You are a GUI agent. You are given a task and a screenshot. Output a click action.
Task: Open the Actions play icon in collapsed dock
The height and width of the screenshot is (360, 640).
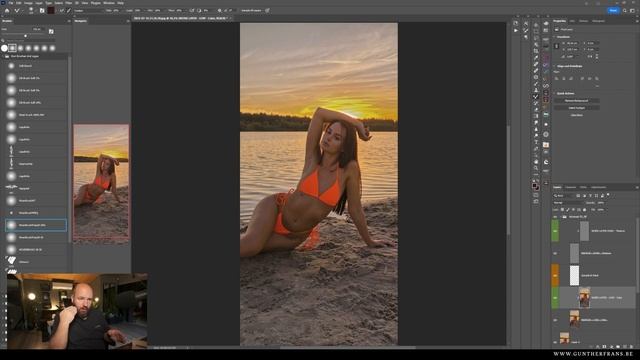(x=516, y=31)
